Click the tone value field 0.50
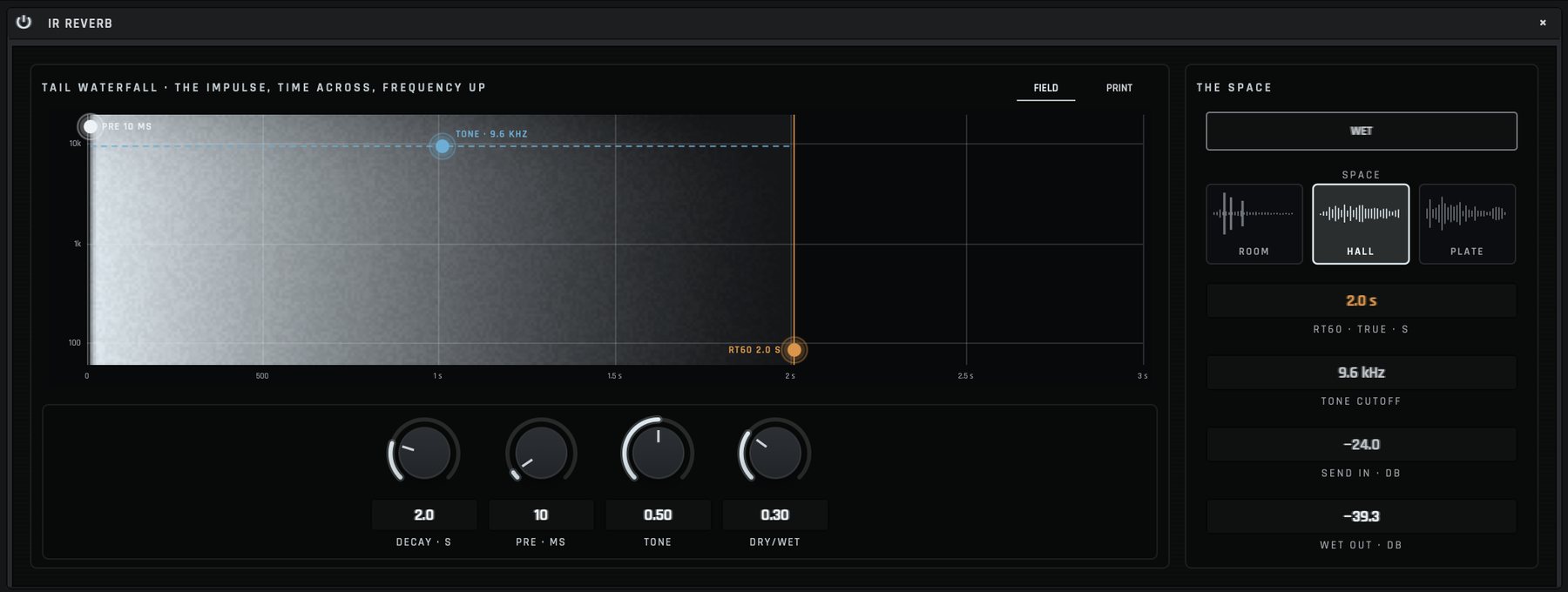Image resolution: width=1568 pixels, height=592 pixels. (x=658, y=515)
